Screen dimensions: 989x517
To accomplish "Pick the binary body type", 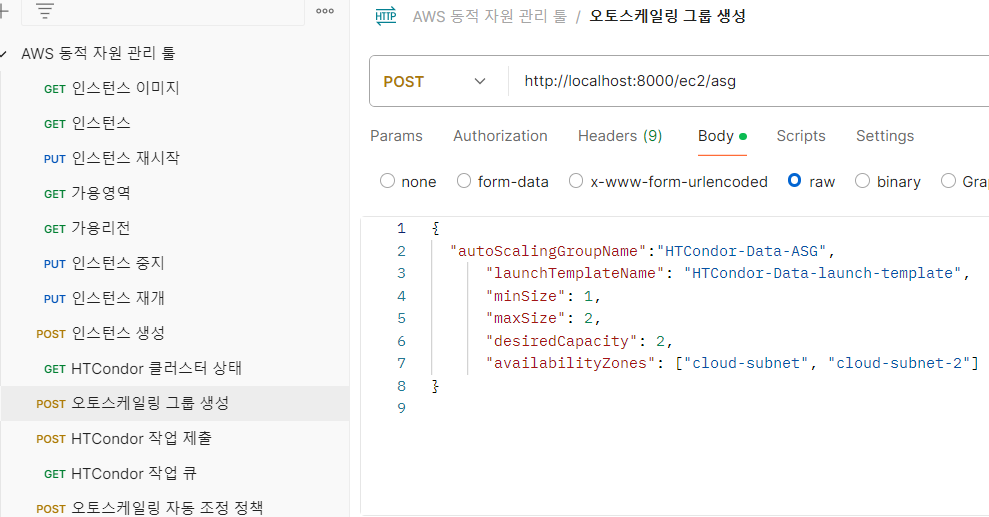I will (x=862, y=181).
